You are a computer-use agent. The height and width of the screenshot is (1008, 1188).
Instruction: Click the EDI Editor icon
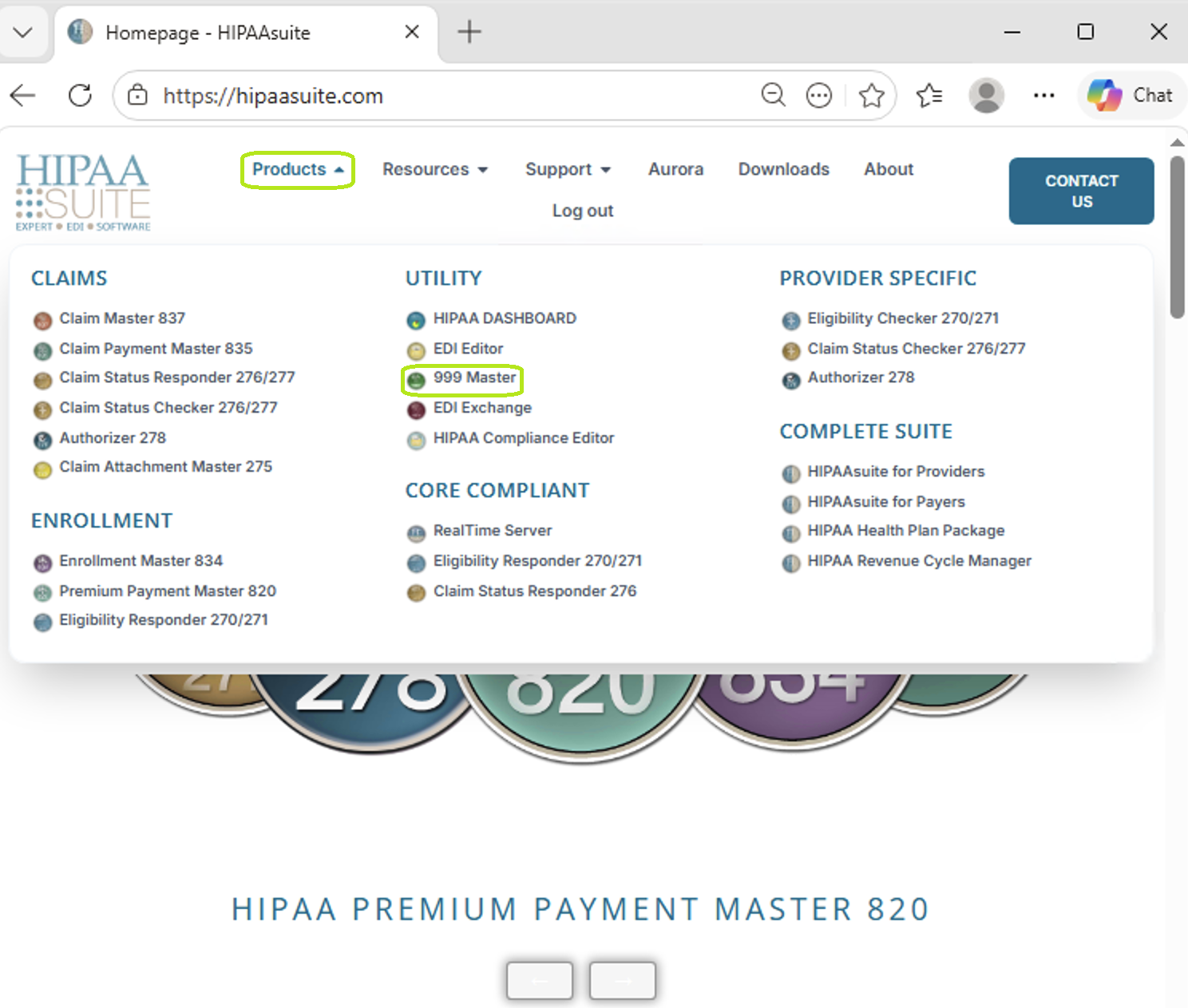pyautogui.click(x=416, y=351)
